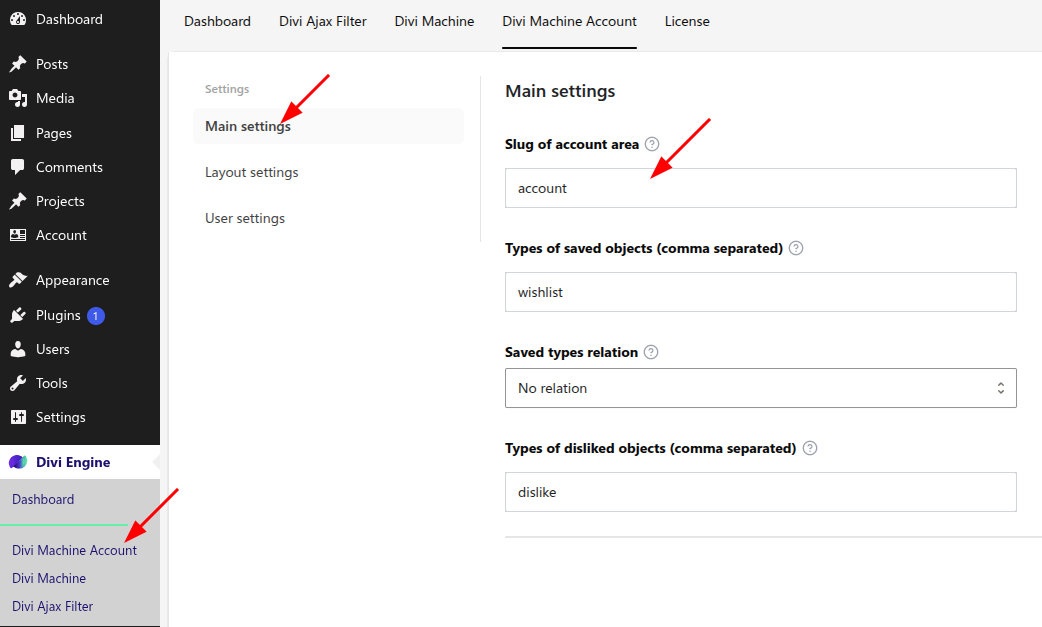Click the Divi Engine logo icon
This screenshot has width=1042, height=627.
click(x=18, y=462)
